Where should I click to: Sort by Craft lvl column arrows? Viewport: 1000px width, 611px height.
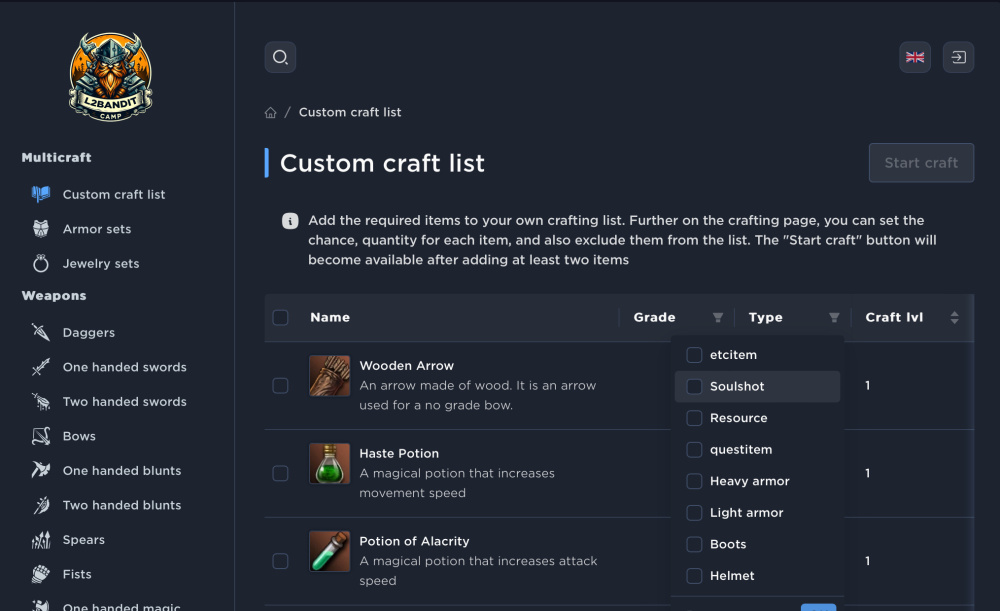(954, 318)
